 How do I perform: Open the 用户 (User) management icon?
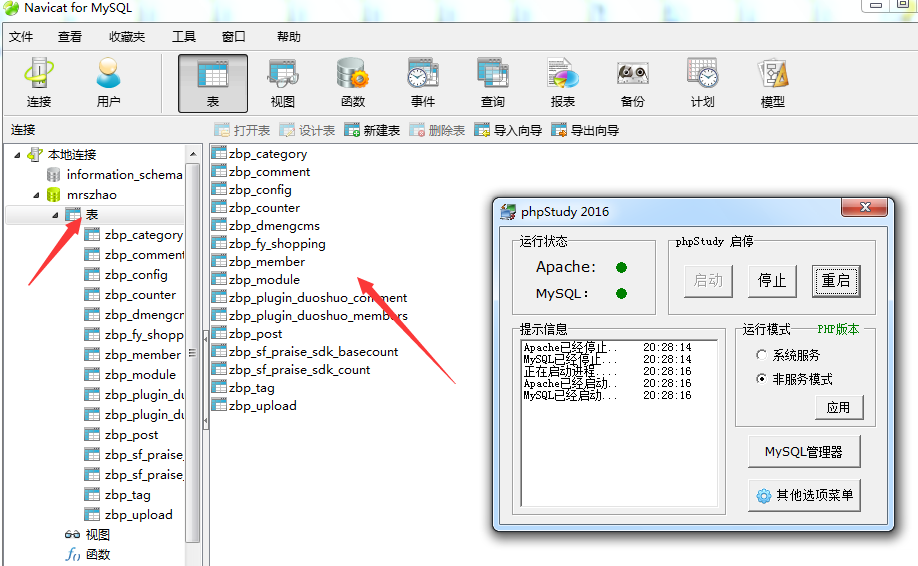tap(108, 82)
